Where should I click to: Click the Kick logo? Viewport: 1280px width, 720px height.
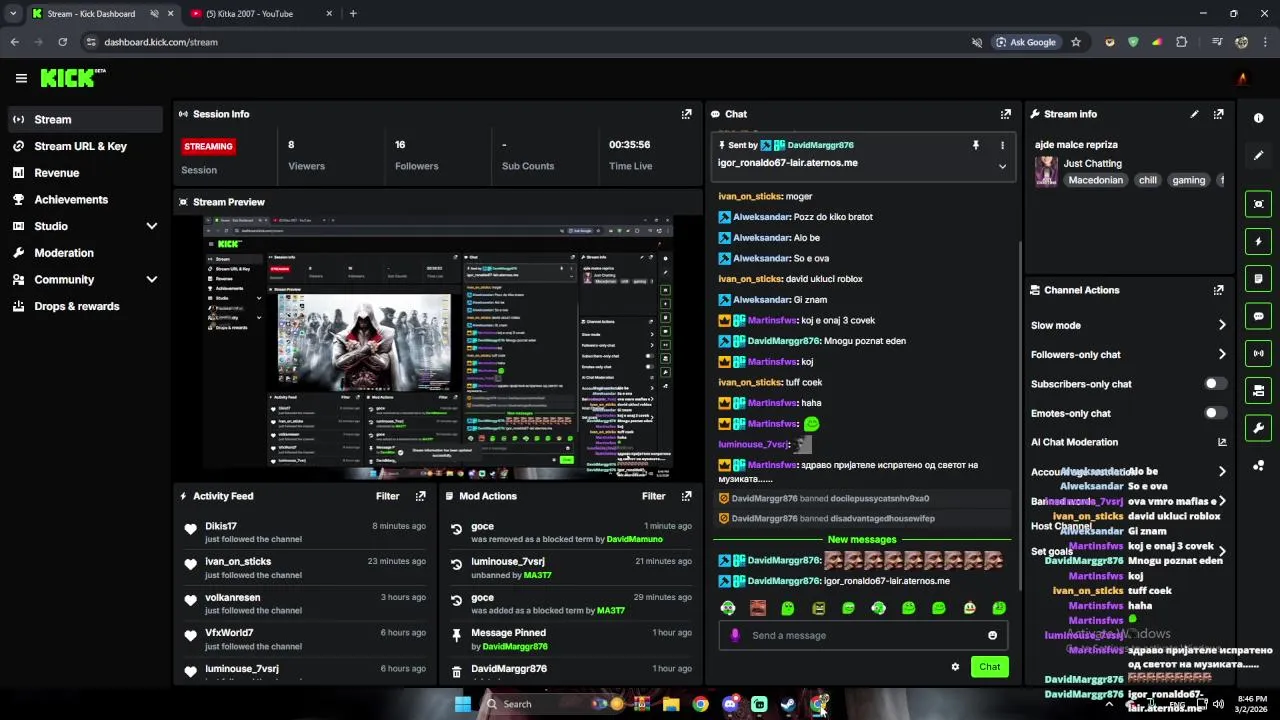72,78
